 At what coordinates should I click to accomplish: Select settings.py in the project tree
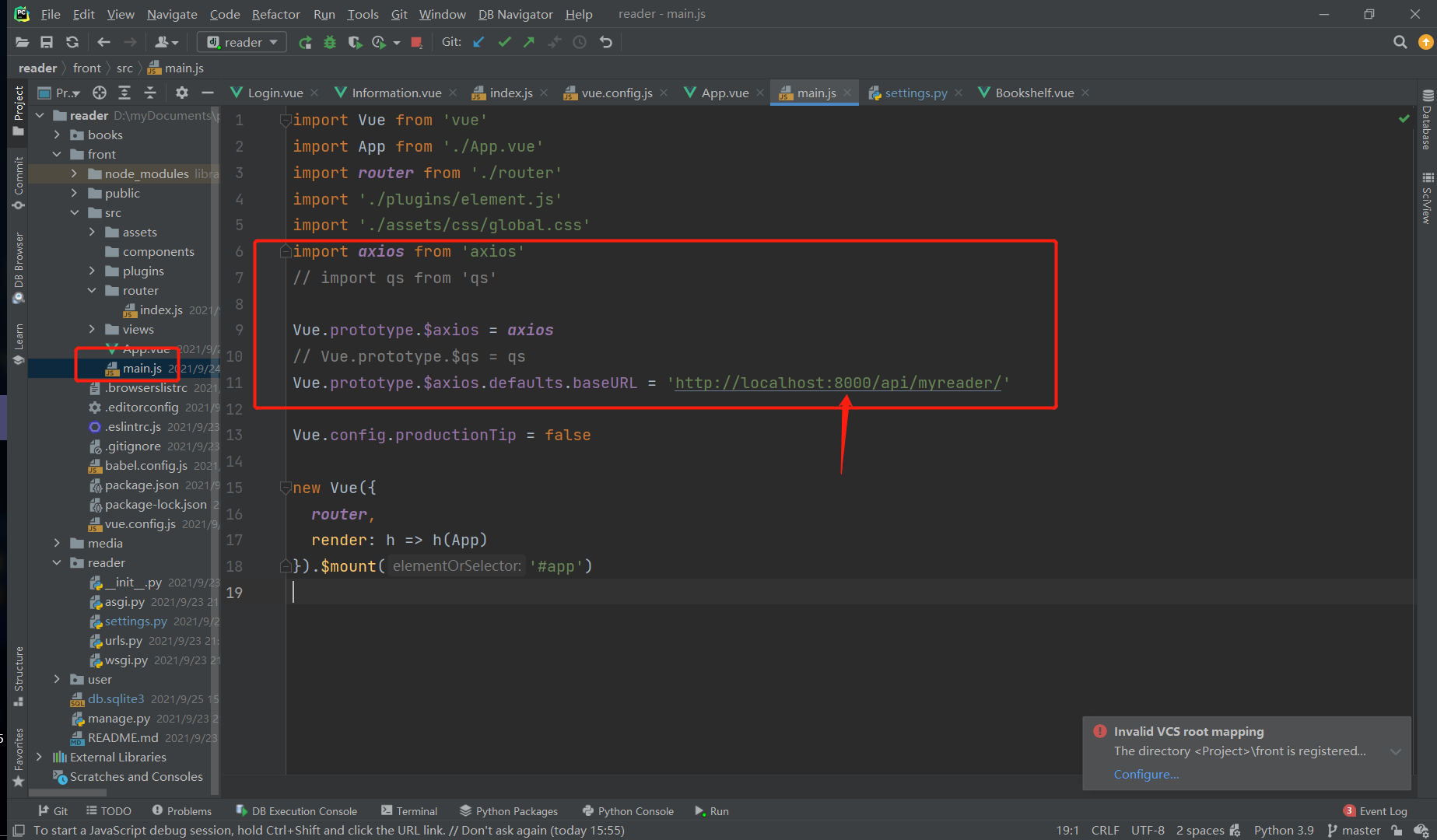[135, 621]
